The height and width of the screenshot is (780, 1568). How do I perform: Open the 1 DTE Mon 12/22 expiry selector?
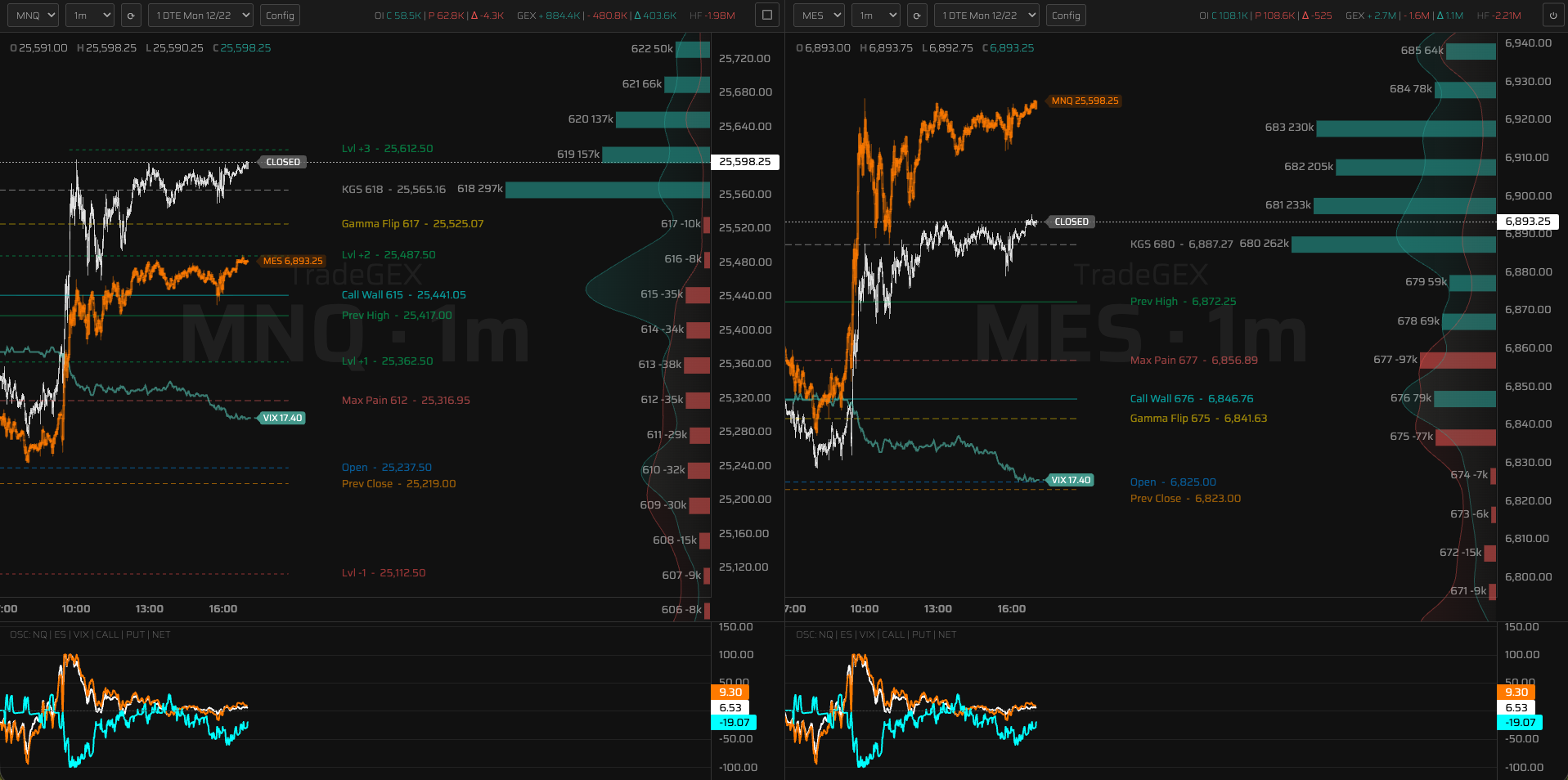coord(200,15)
